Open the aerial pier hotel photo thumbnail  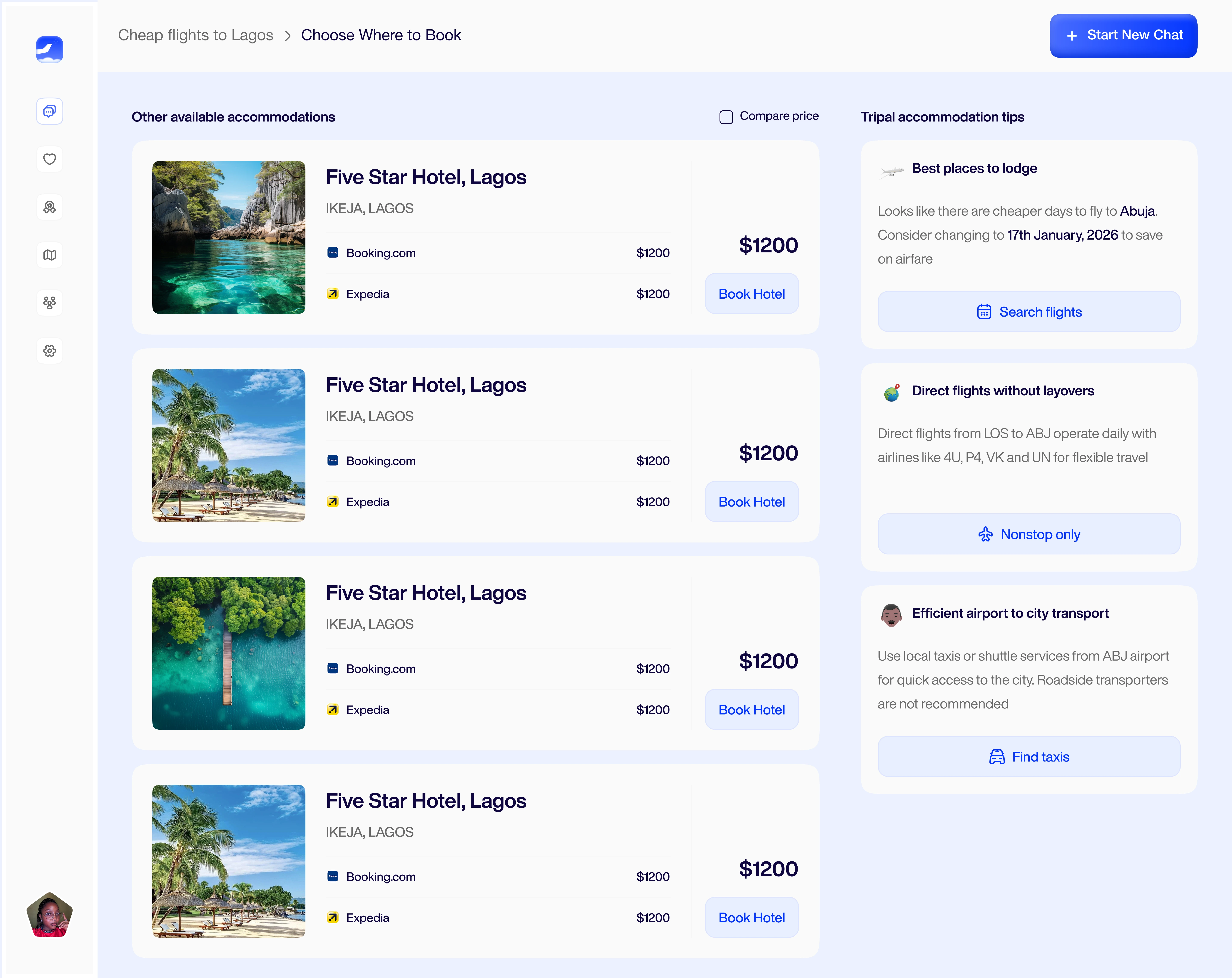pyautogui.click(x=229, y=653)
